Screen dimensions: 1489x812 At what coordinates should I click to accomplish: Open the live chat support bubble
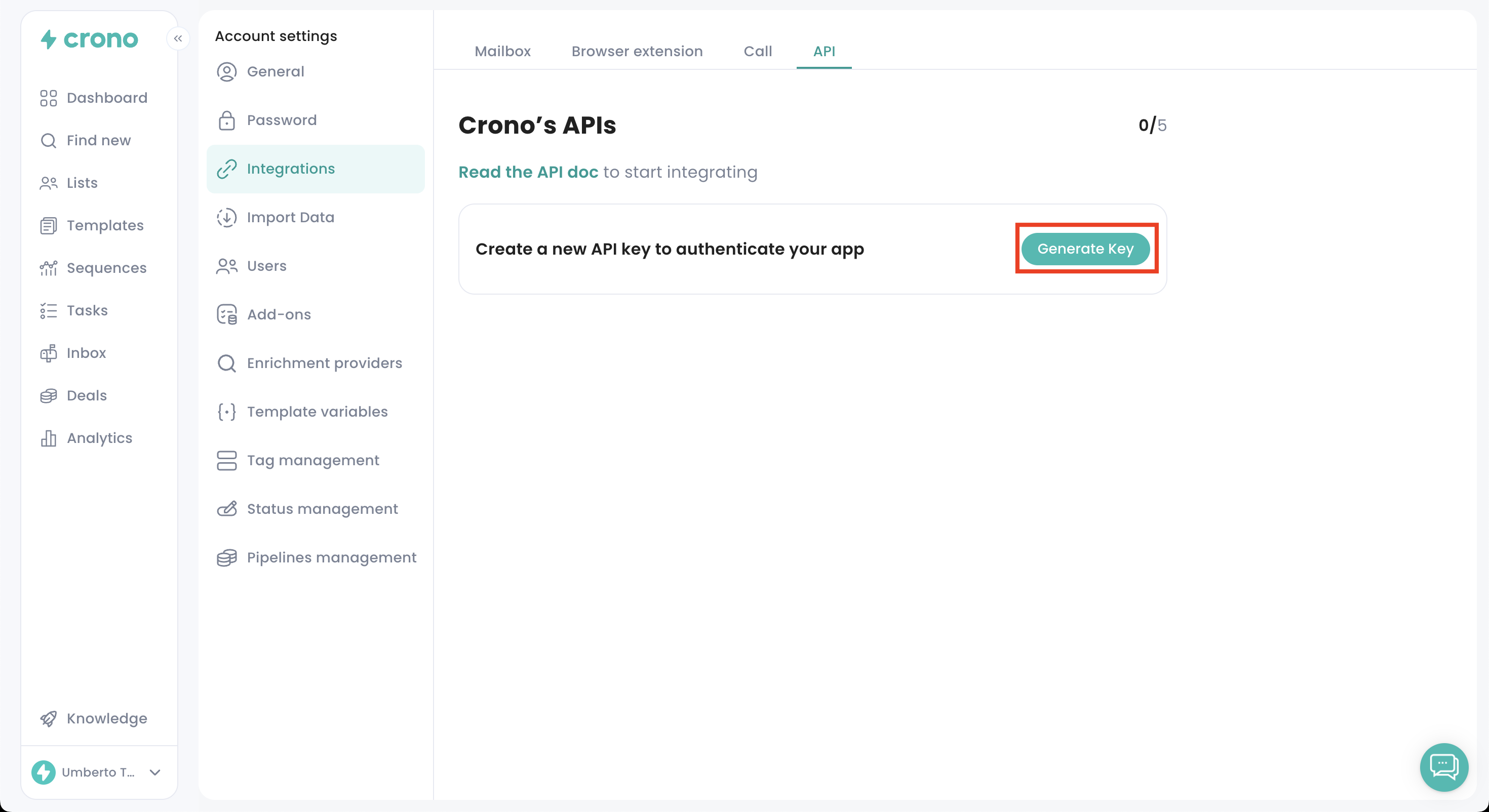pyautogui.click(x=1443, y=767)
